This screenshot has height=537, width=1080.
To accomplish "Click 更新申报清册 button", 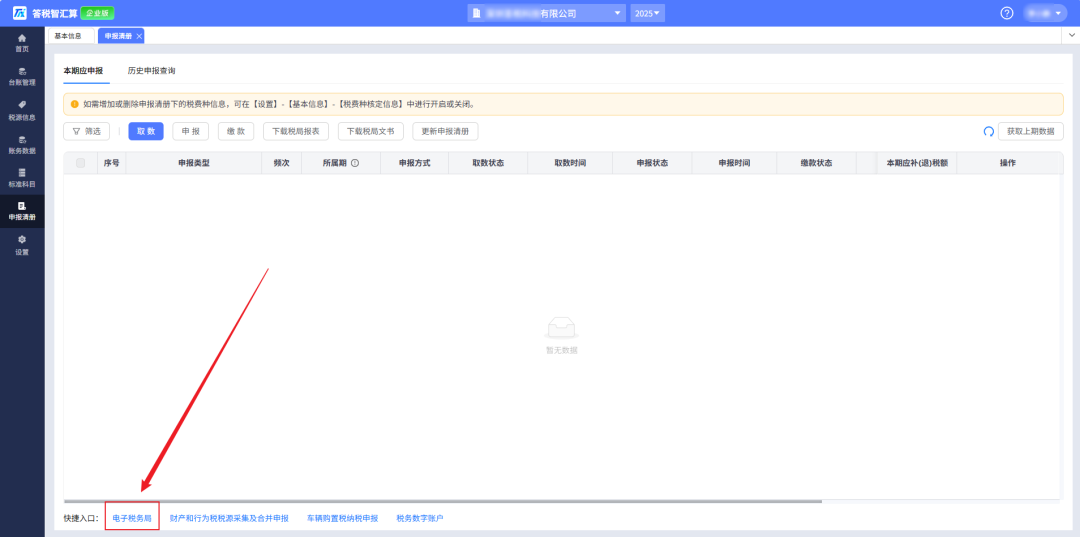I will click(x=445, y=131).
